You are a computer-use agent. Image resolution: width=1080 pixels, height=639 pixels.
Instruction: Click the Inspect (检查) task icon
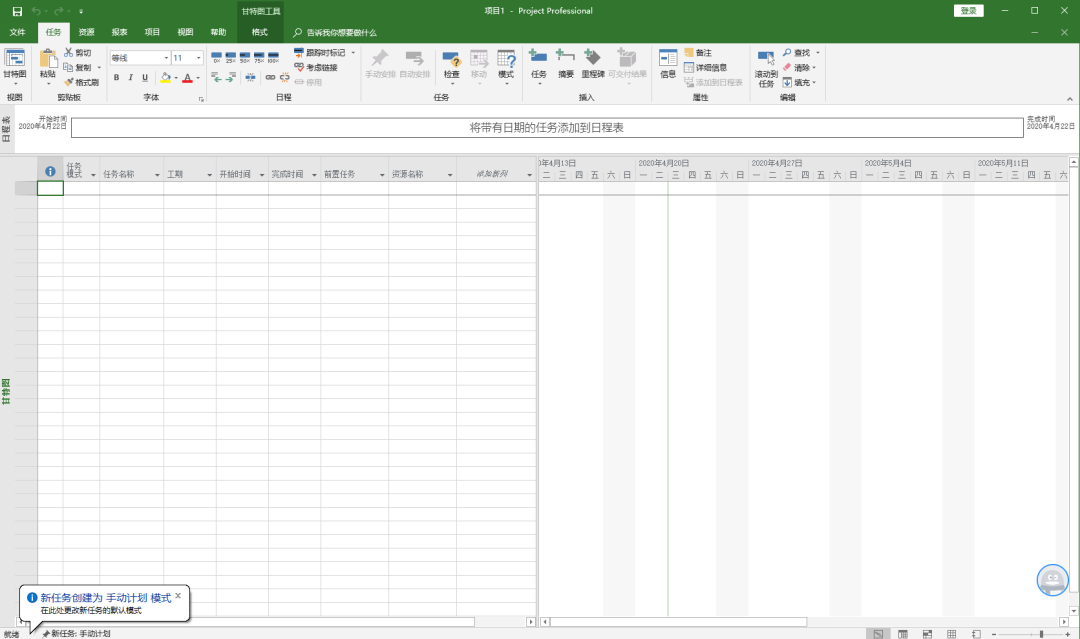point(451,63)
